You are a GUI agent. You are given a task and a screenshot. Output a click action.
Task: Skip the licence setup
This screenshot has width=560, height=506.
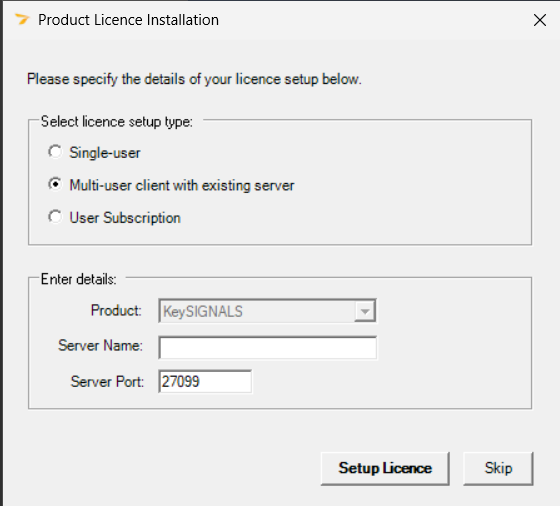[x=498, y=469]
